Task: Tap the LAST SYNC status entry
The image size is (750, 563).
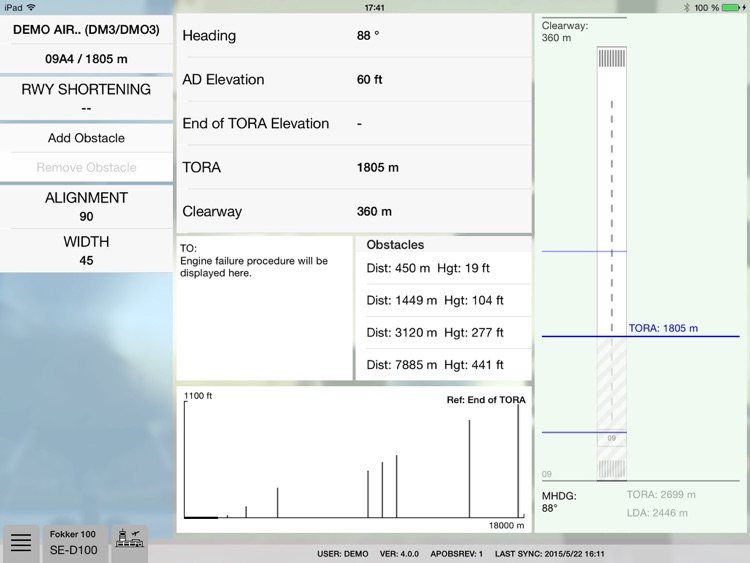Action: (x=550, y=554)
